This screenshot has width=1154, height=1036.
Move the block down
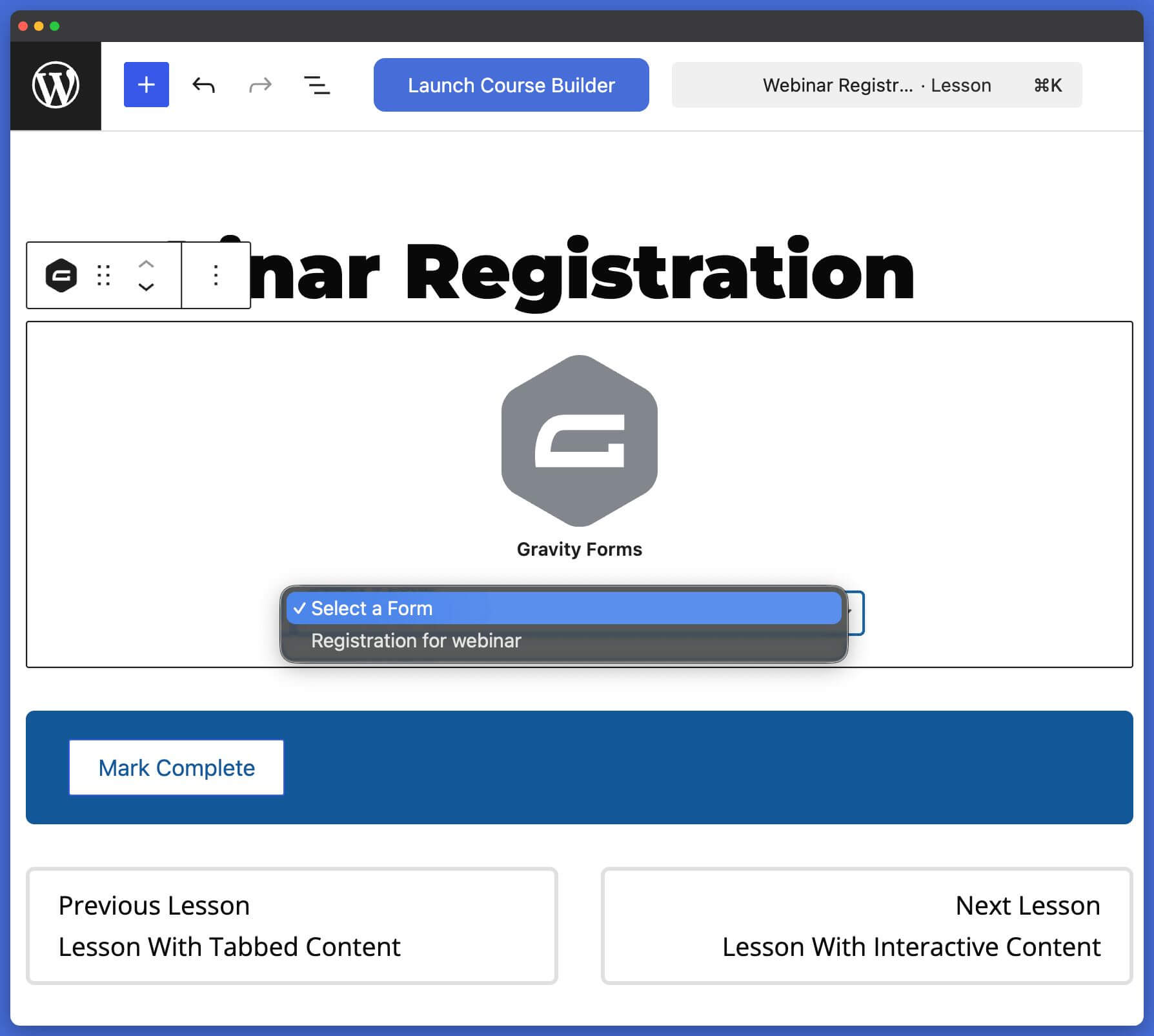147,287
